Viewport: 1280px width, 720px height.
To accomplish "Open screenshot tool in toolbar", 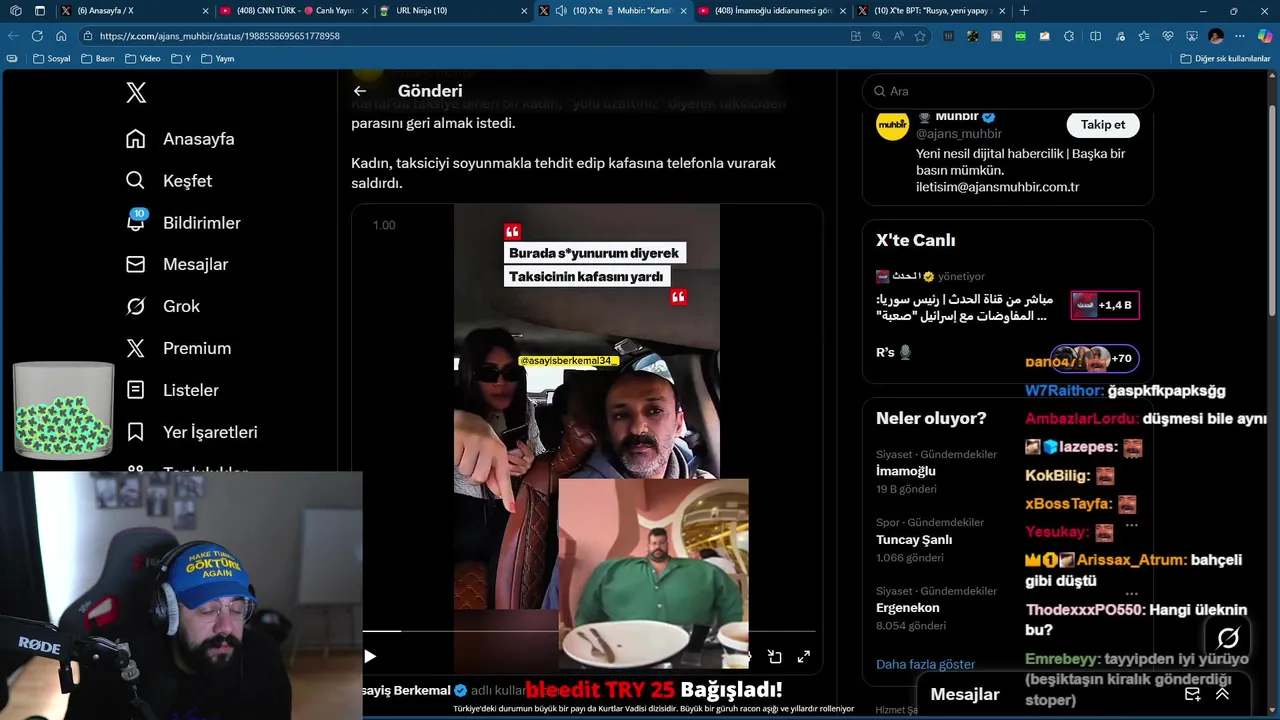I will tap(1191, 36).
